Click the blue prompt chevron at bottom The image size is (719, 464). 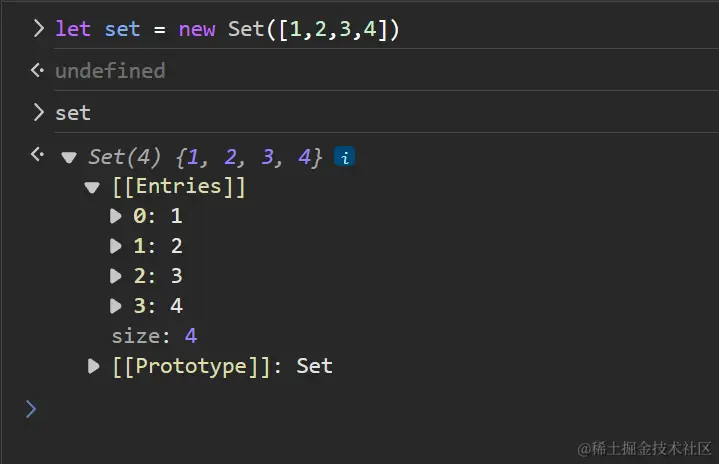[31, 408]
